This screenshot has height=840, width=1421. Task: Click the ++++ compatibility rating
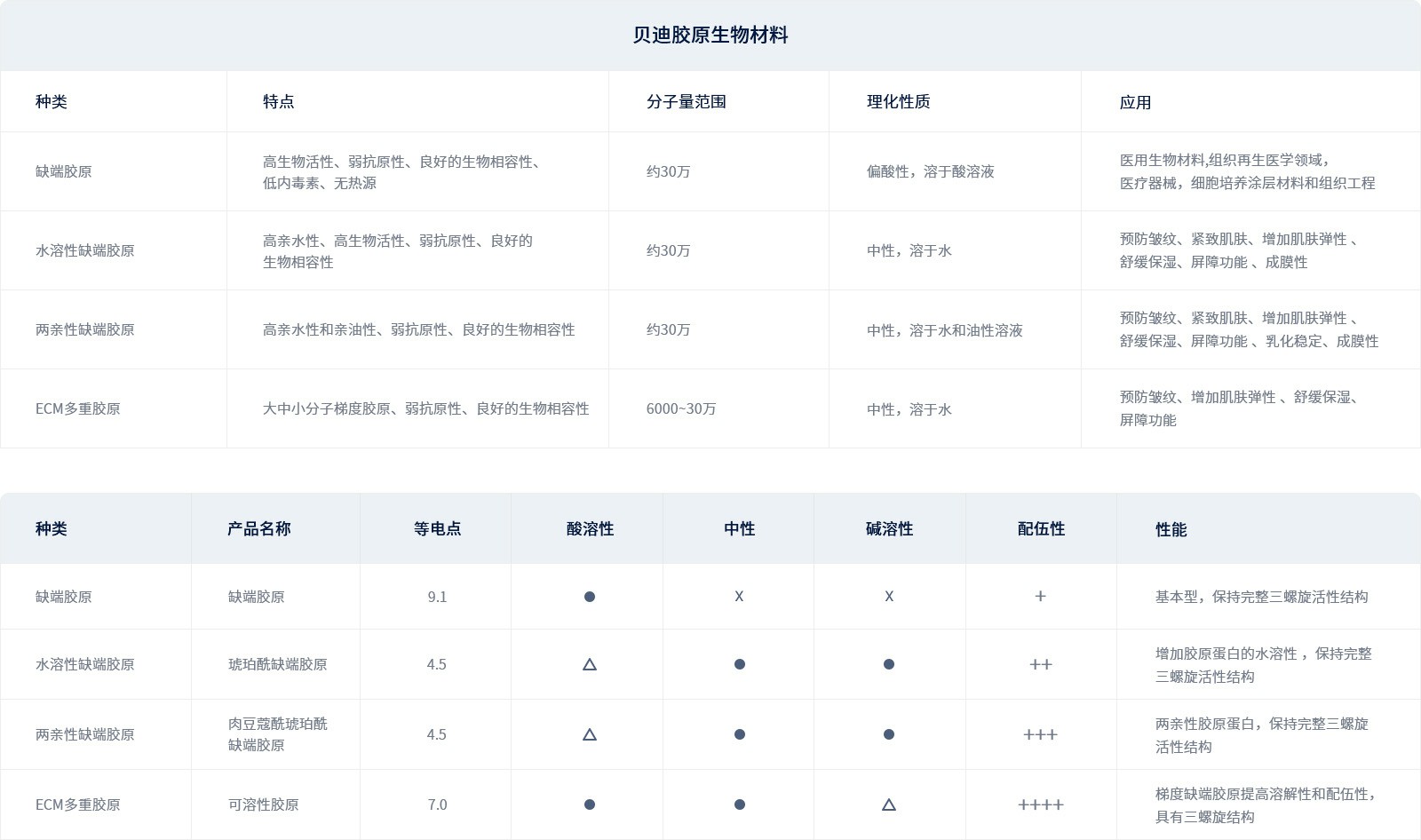(x=1040, y=804)
